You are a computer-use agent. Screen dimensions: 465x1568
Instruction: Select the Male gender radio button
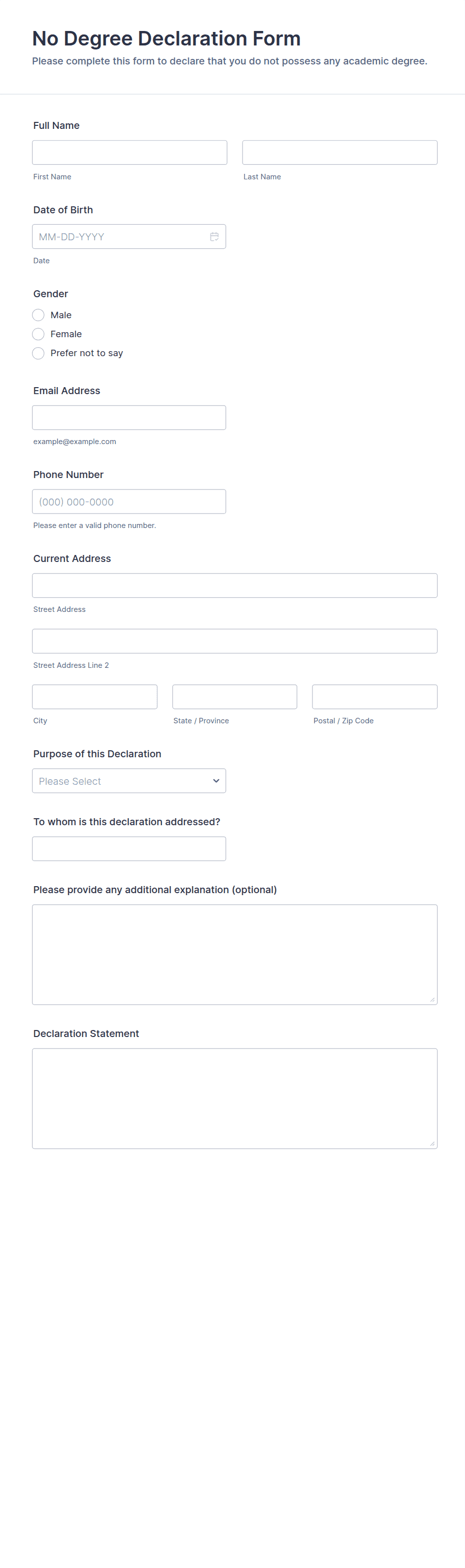tap(38, 315)
